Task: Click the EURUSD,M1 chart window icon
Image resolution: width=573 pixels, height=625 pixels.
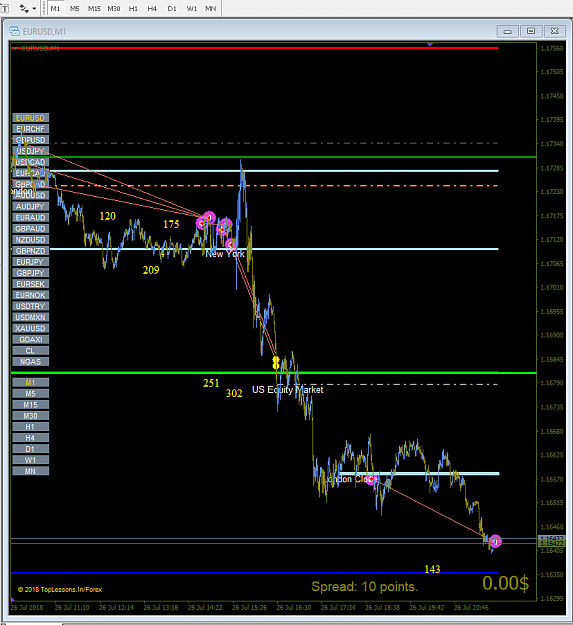Action: [14, 31]
